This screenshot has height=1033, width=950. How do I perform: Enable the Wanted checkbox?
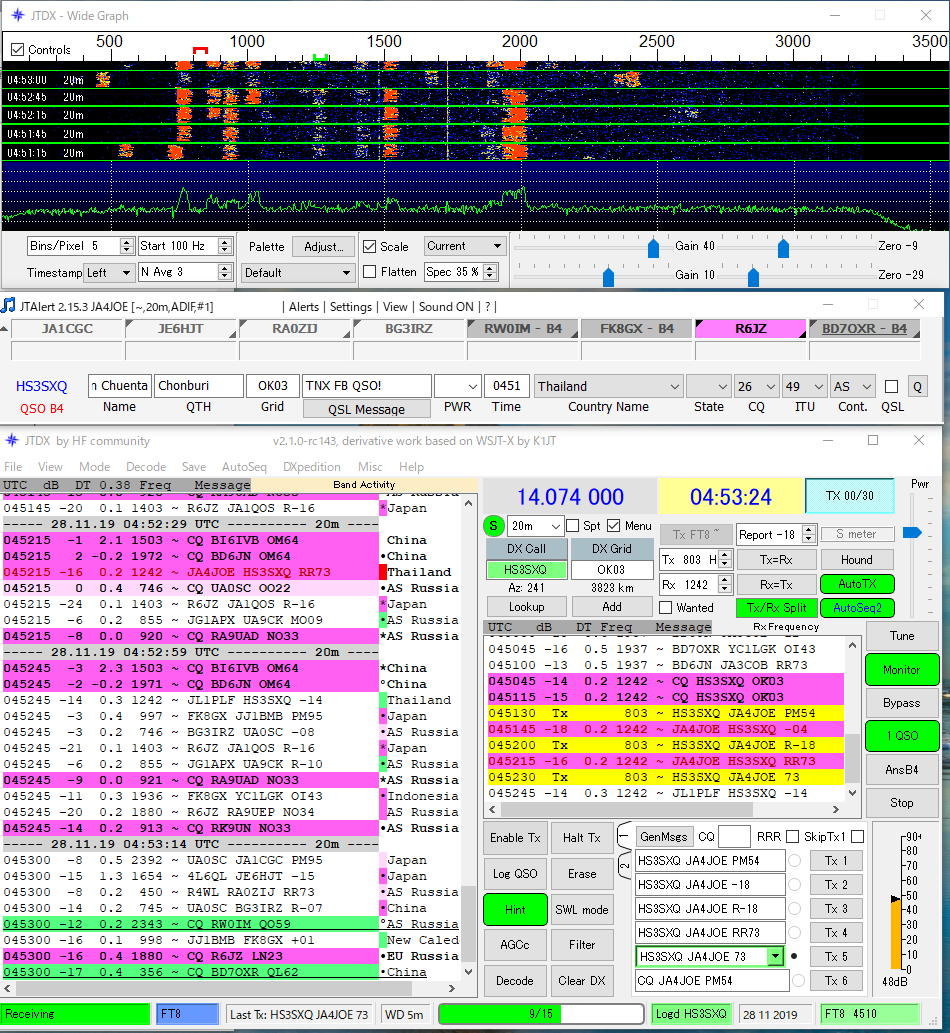tap(666, 607)
